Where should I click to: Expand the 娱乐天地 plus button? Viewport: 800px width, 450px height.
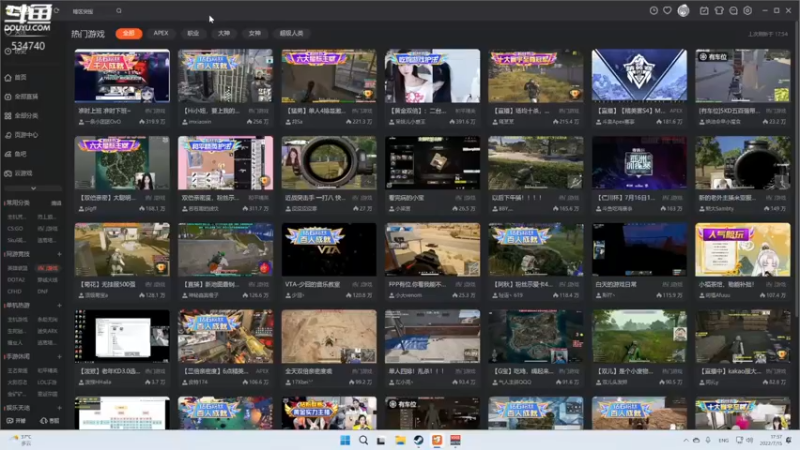click(59, 408)
